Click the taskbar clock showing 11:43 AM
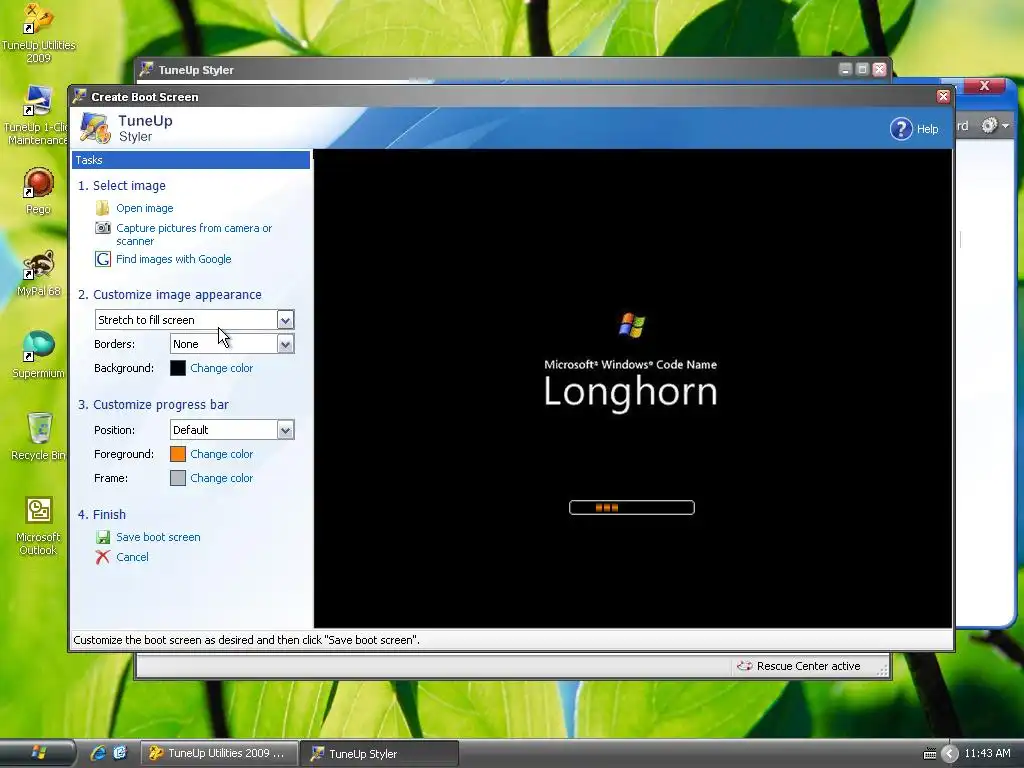The width and height of the screenshot is (1024, 768). coord(987,753)
